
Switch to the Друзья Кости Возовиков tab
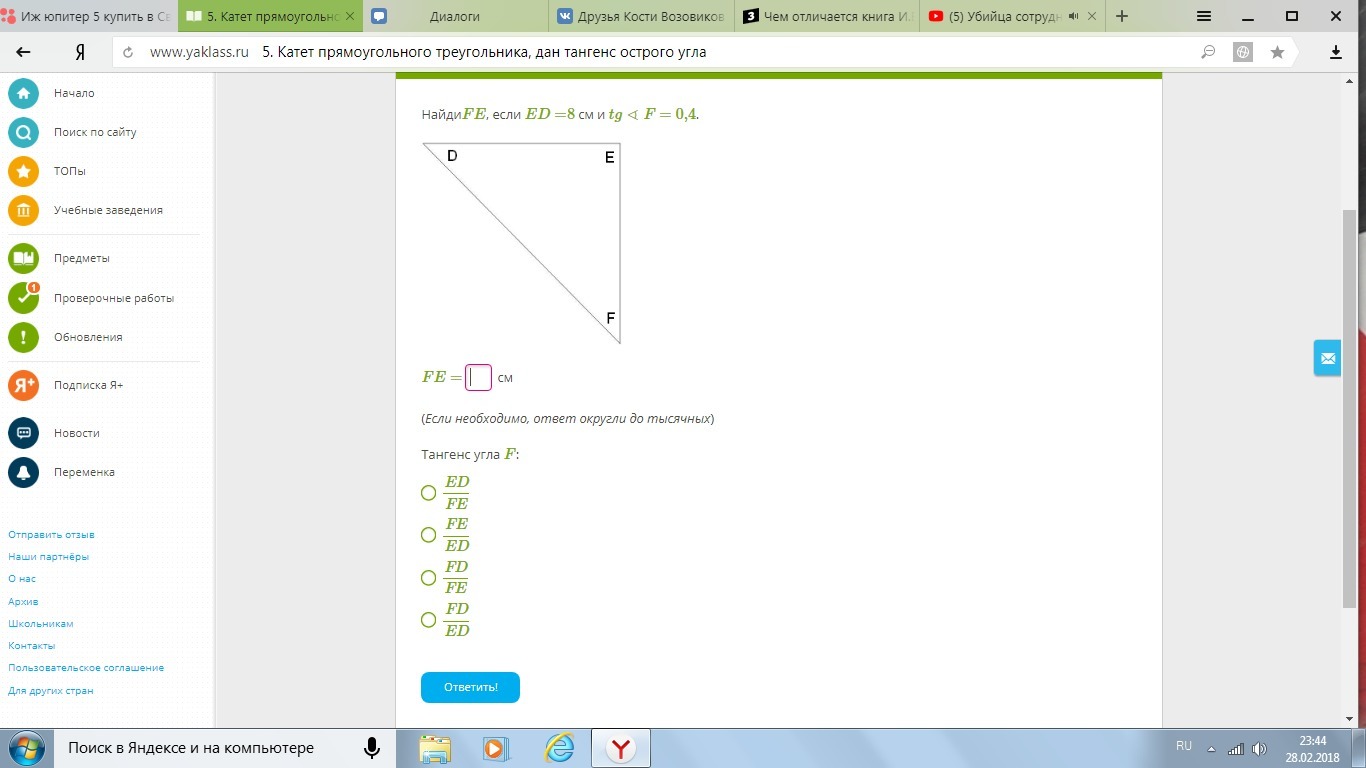coord(642,17)
